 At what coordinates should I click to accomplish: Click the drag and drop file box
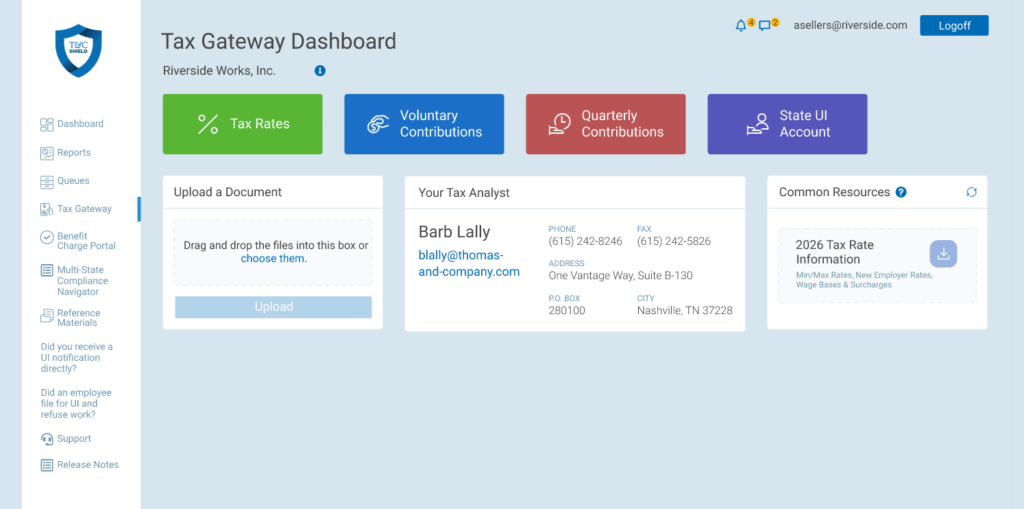(x=273, y=252)
